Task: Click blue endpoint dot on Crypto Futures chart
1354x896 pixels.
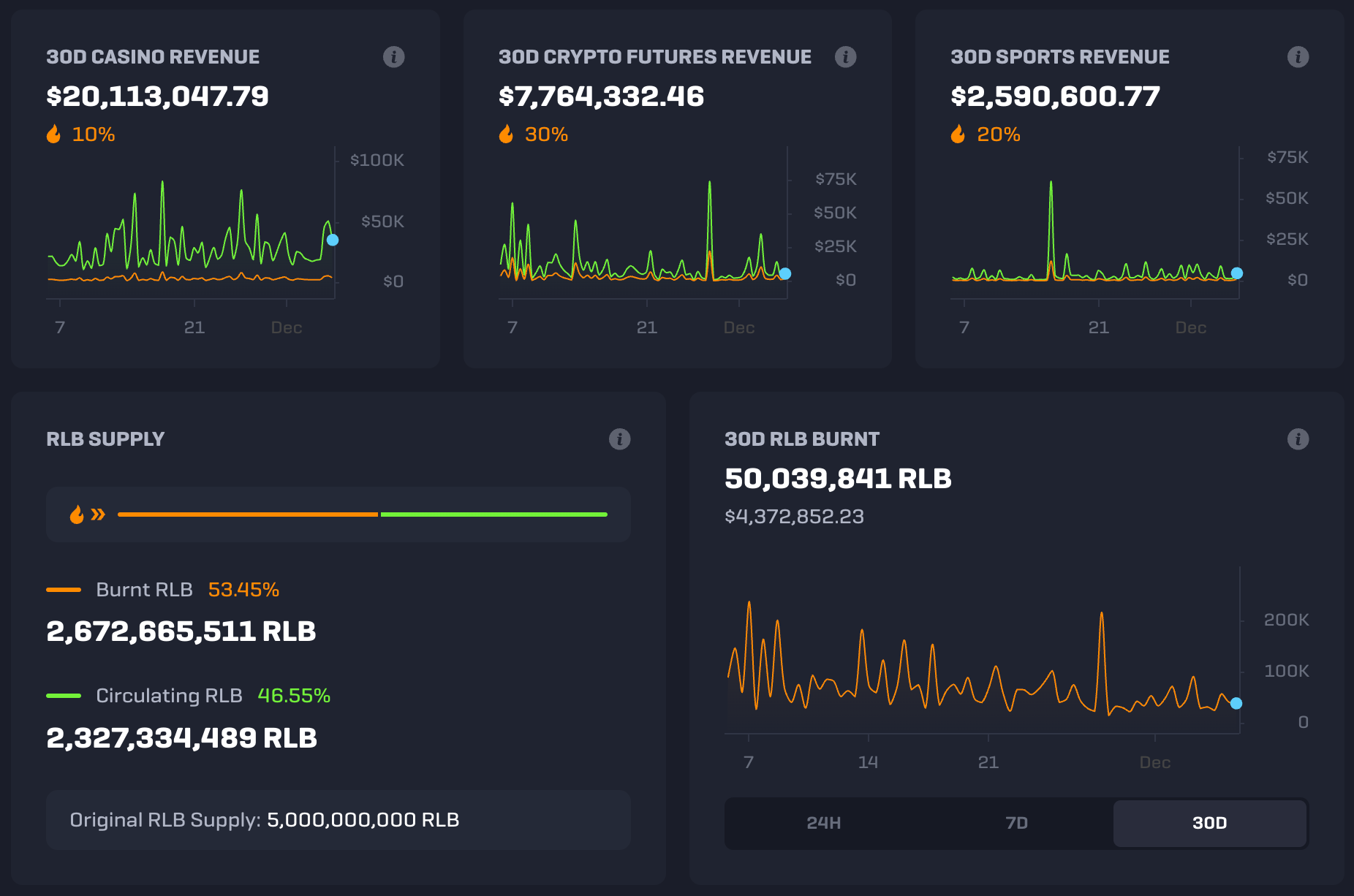Action: (x=785, y=274)
